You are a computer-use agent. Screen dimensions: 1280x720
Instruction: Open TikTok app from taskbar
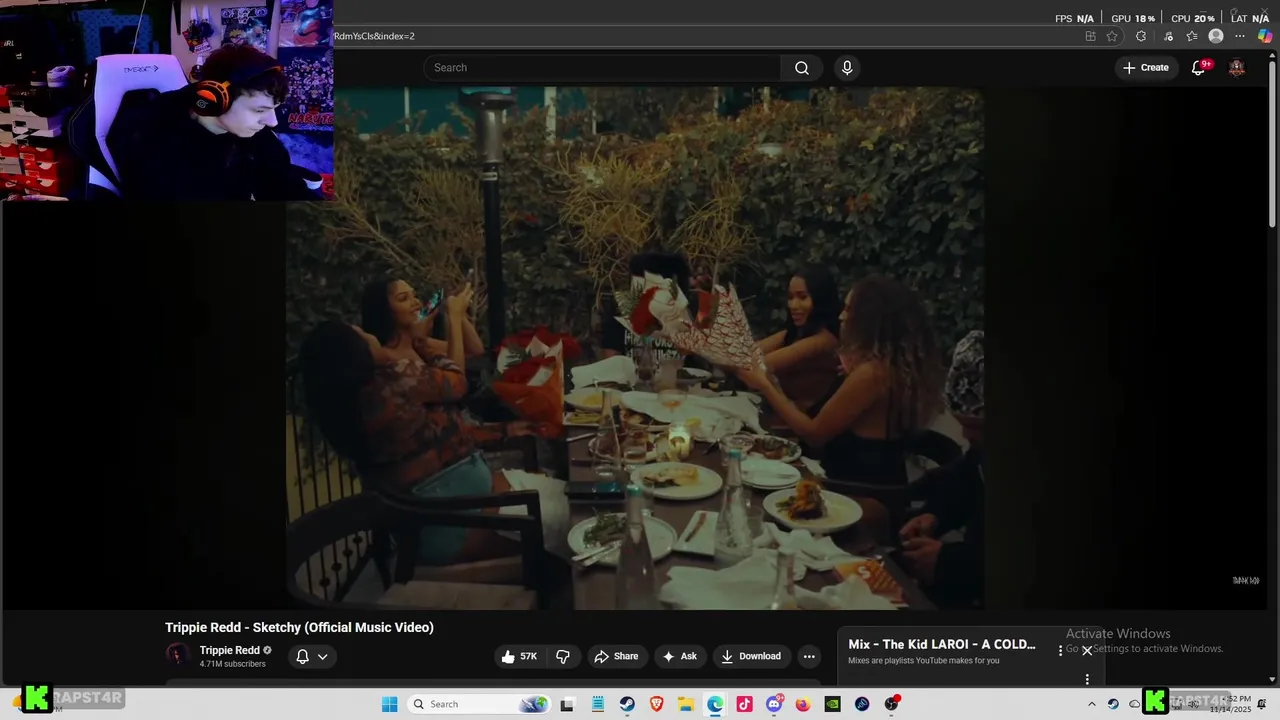click(x=744, y=704)
